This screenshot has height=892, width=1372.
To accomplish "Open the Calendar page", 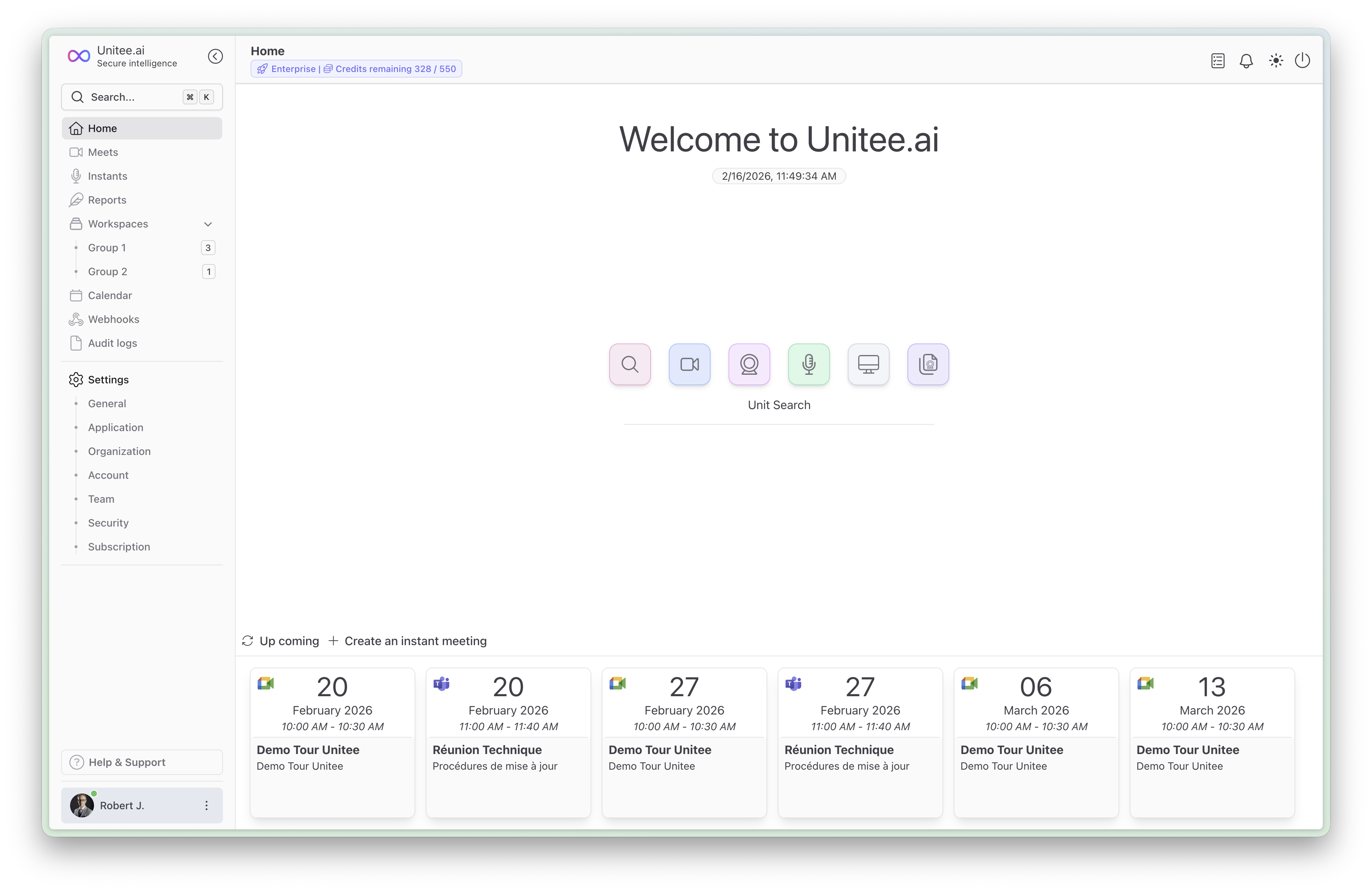I will pyautogui.click(x=142, y=296).
